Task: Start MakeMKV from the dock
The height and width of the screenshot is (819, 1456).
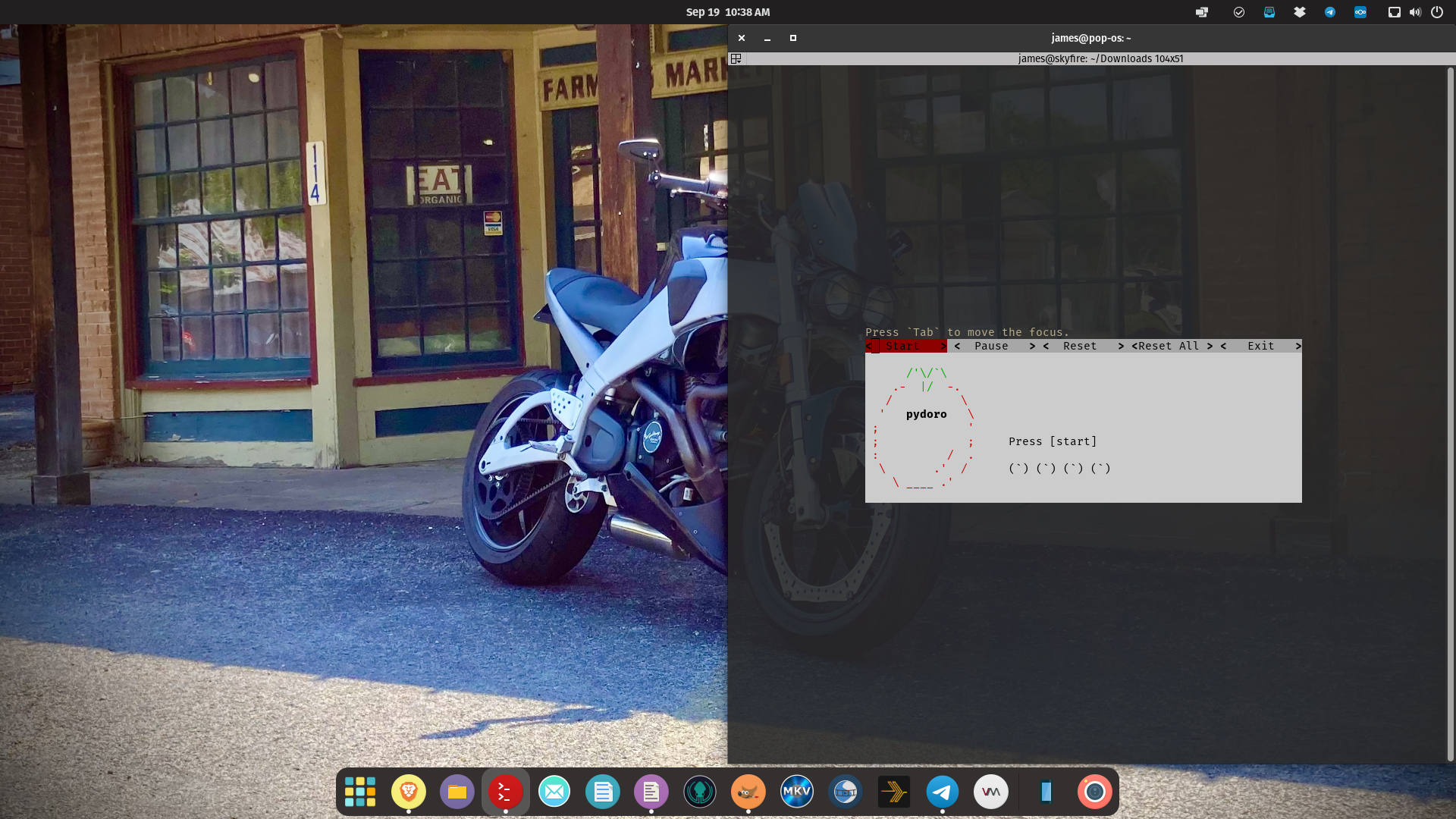Action: (797, 791)
